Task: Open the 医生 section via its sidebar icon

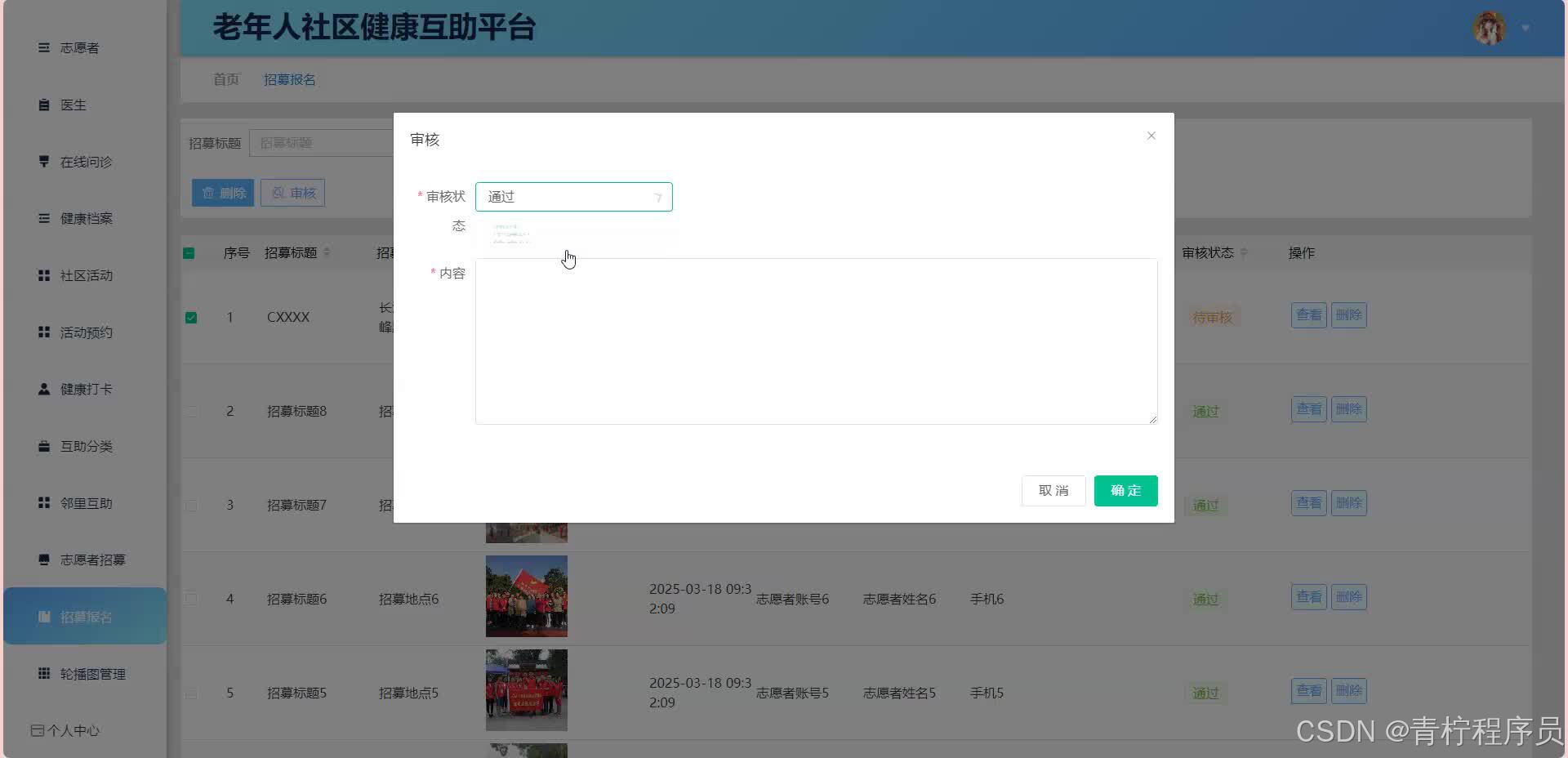Action: click(x=43, y=105)
